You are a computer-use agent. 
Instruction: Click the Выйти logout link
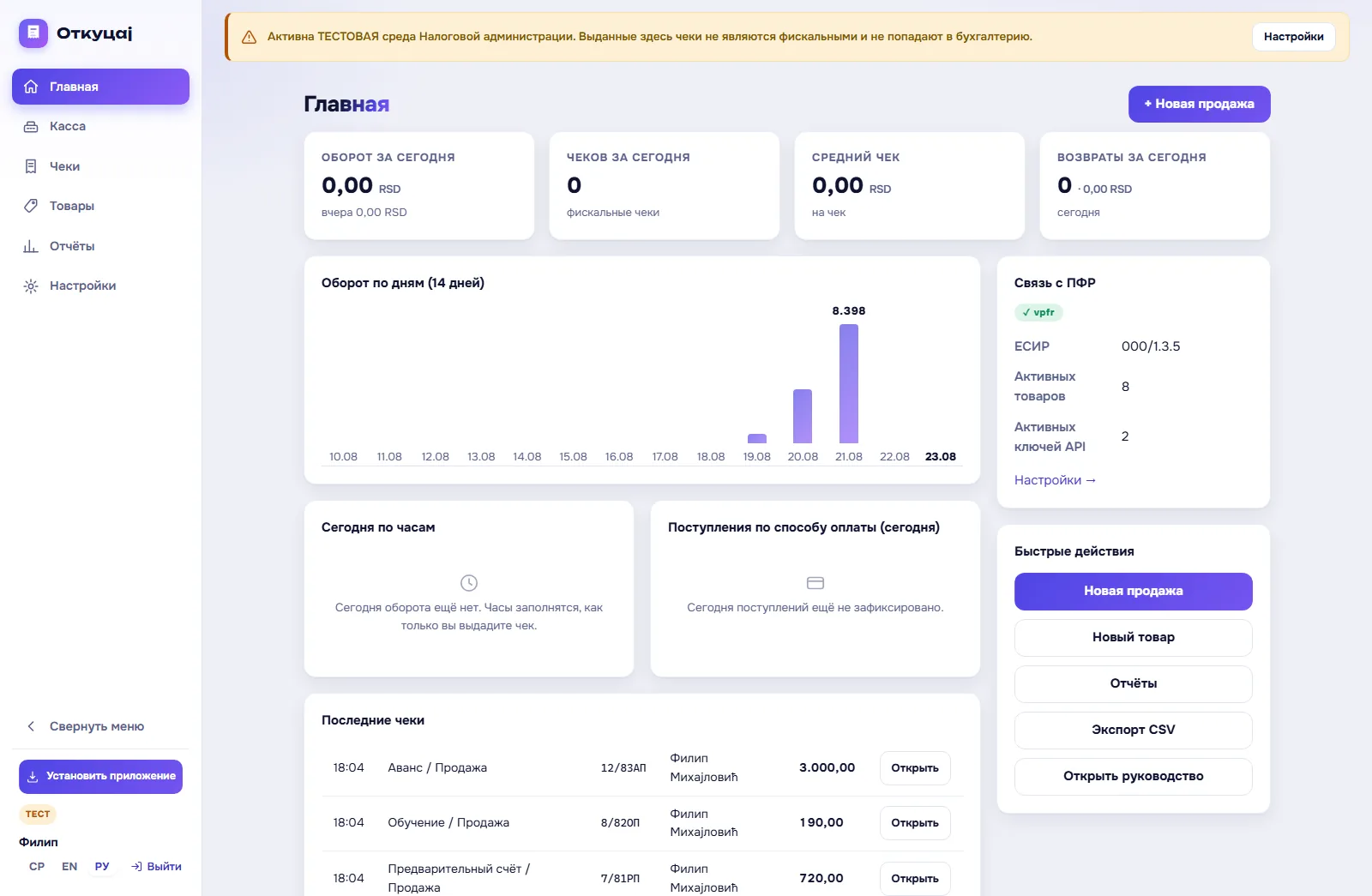(156, 867)
